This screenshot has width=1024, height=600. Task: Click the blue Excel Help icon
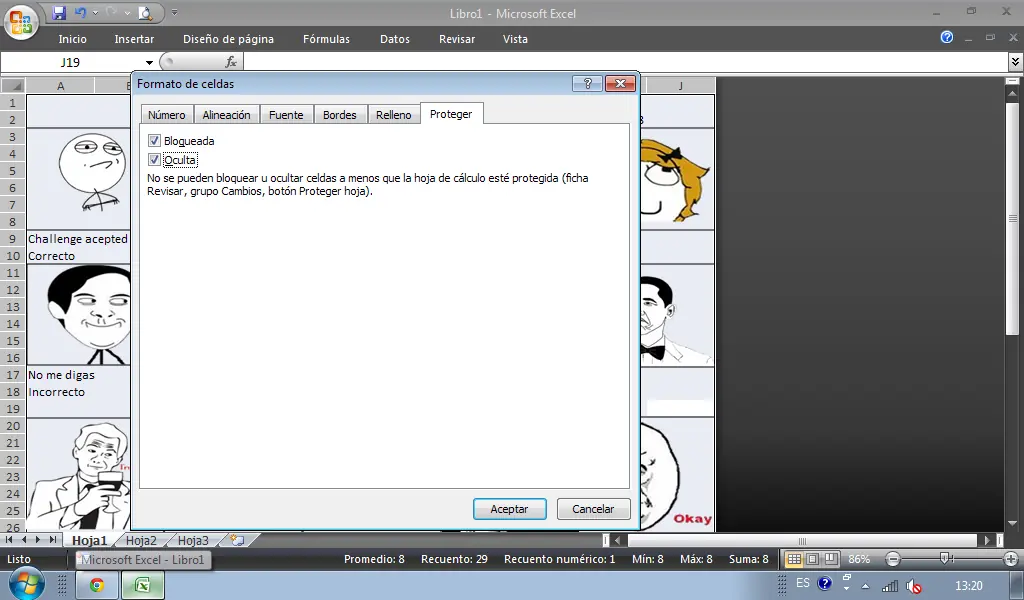[946, 37]
